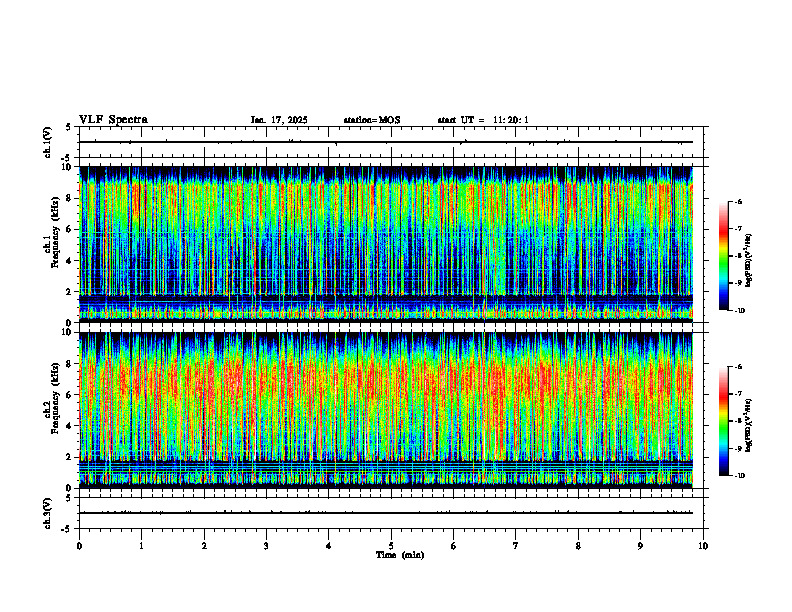Click the time-axis tick label "5"
Image resolution: width=792 pixels, height=612 pixels.
click(391, 546)
